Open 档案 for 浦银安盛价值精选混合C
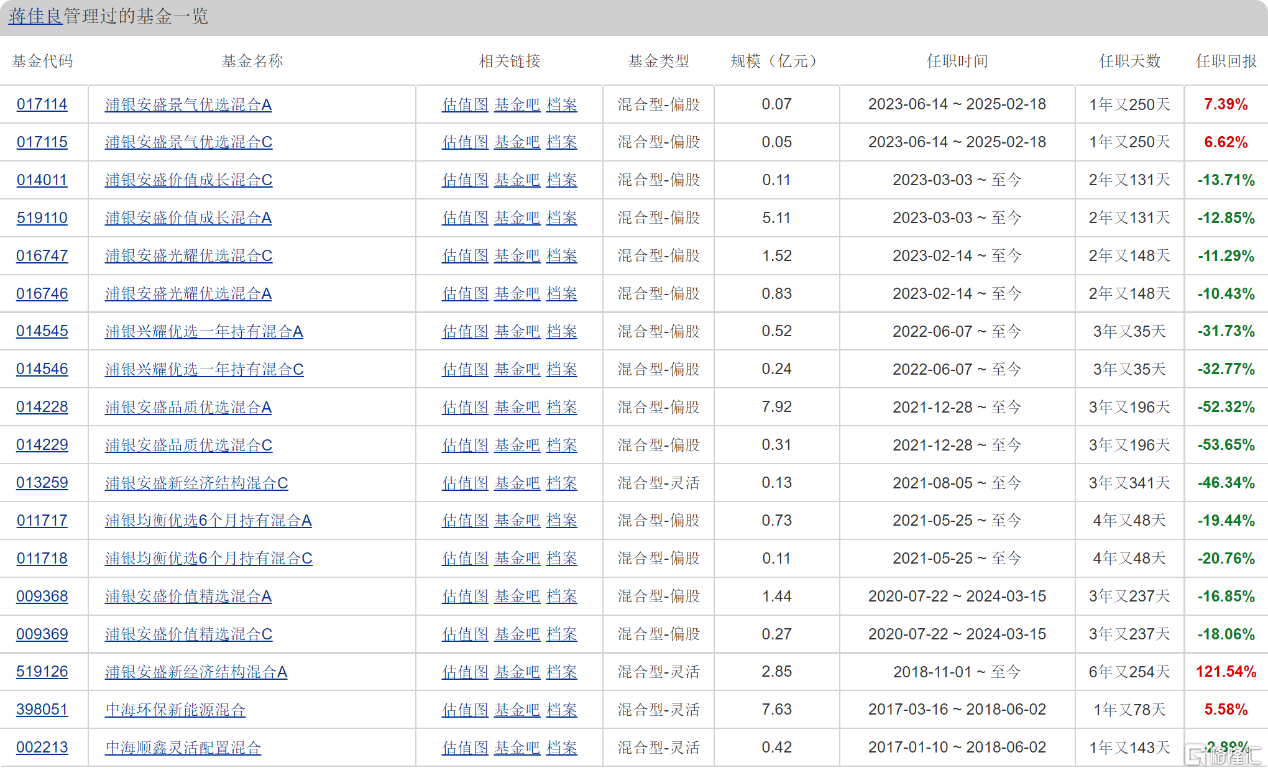This screenshot has height=773, width=1268. tap(562, 634)
